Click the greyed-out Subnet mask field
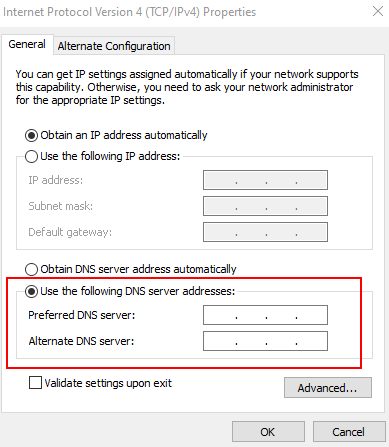The height and width of the screenshot is (447, 389). (265, 206)
